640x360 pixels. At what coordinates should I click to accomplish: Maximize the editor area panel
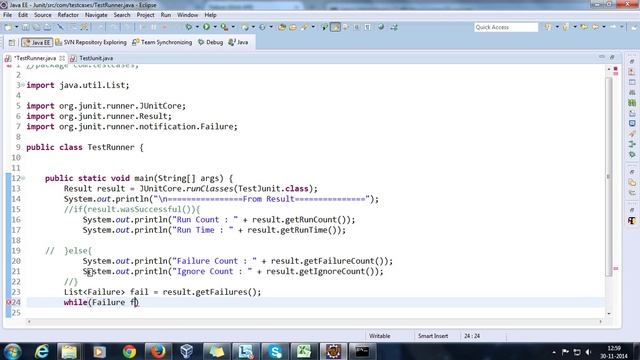click(x=612, y=57)
